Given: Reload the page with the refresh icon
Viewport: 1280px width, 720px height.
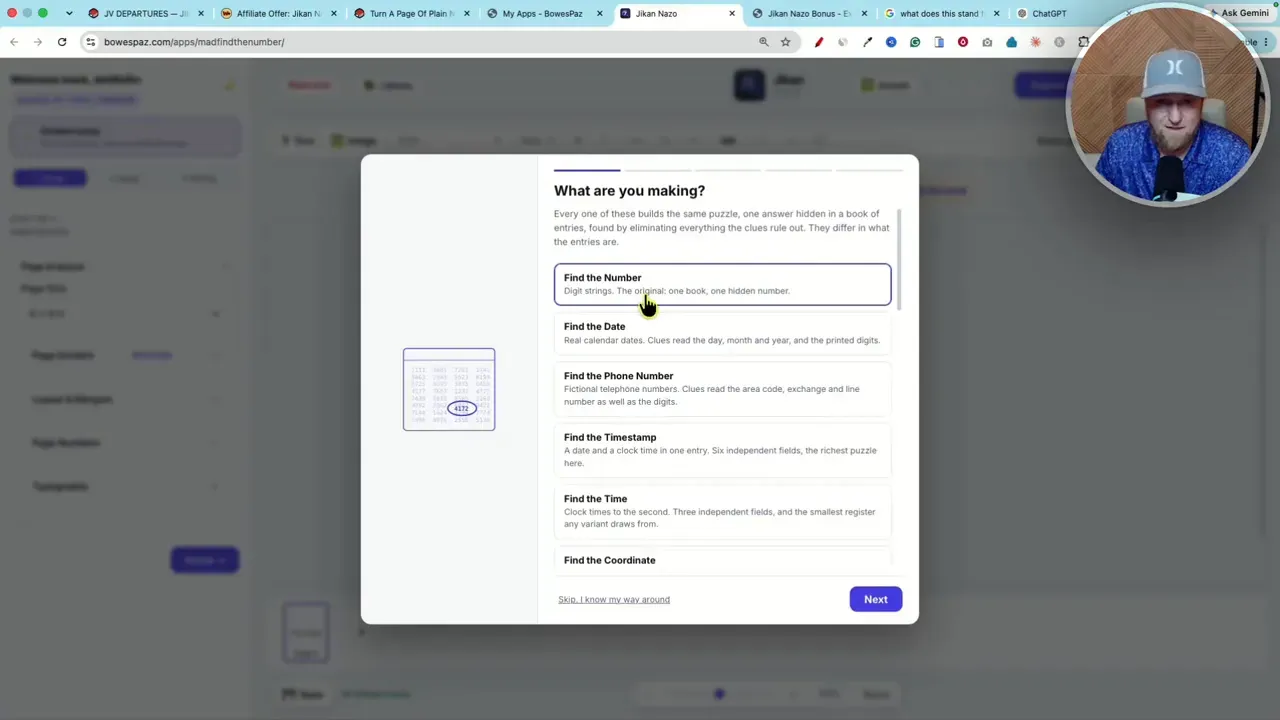Looking at the screenshot, I should 62,42.
